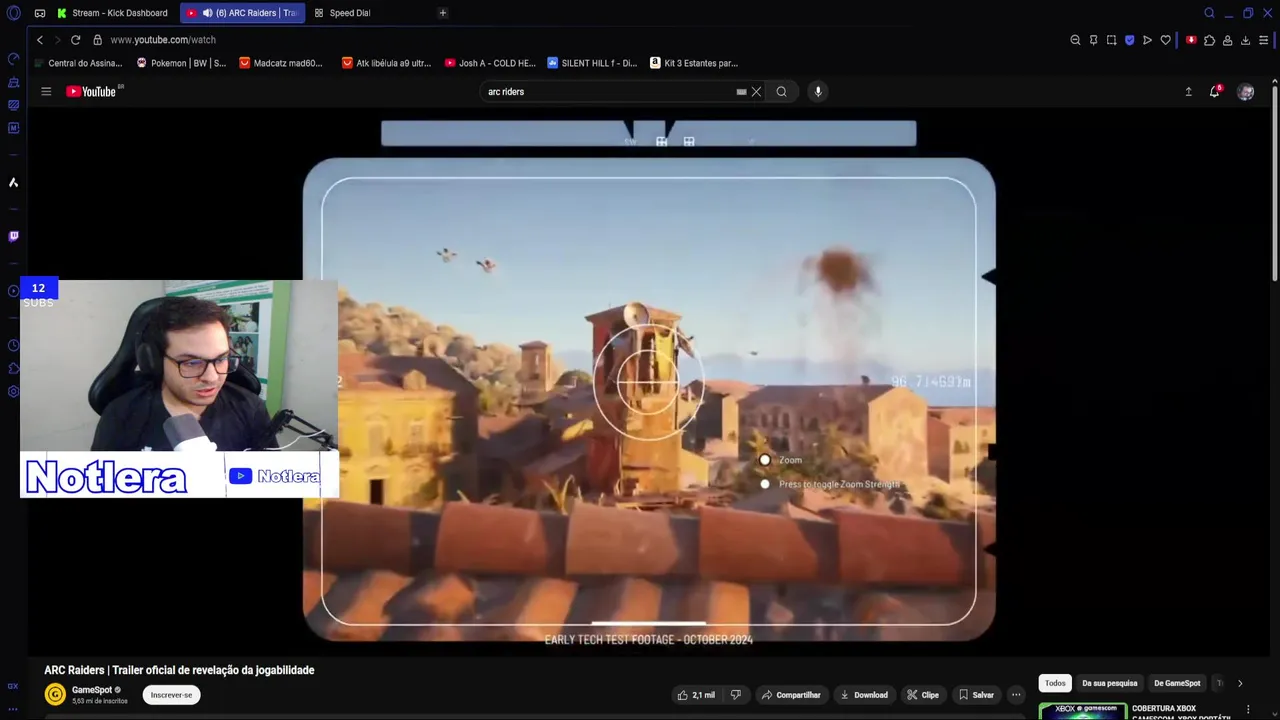The image size is (1280, 720).
Task: Go back with the browser back arrow
Action: [x=39, y=40]
